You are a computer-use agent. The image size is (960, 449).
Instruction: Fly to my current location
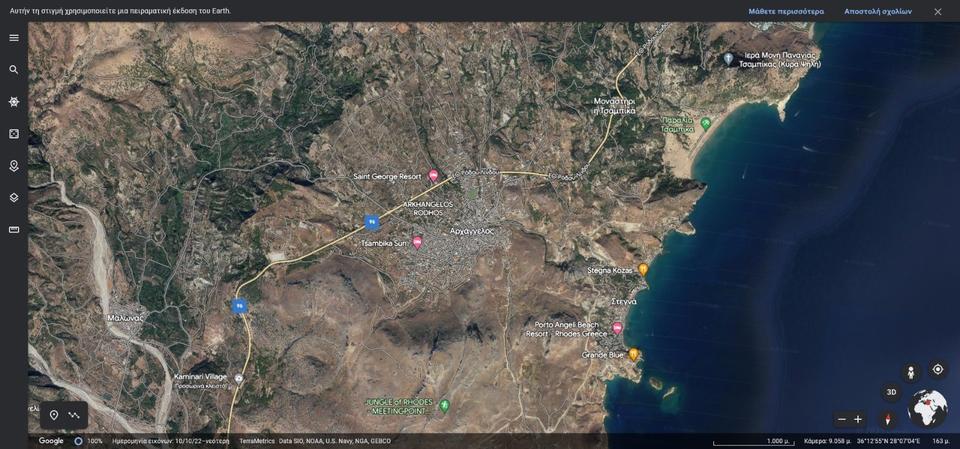(x=937, y=369)
